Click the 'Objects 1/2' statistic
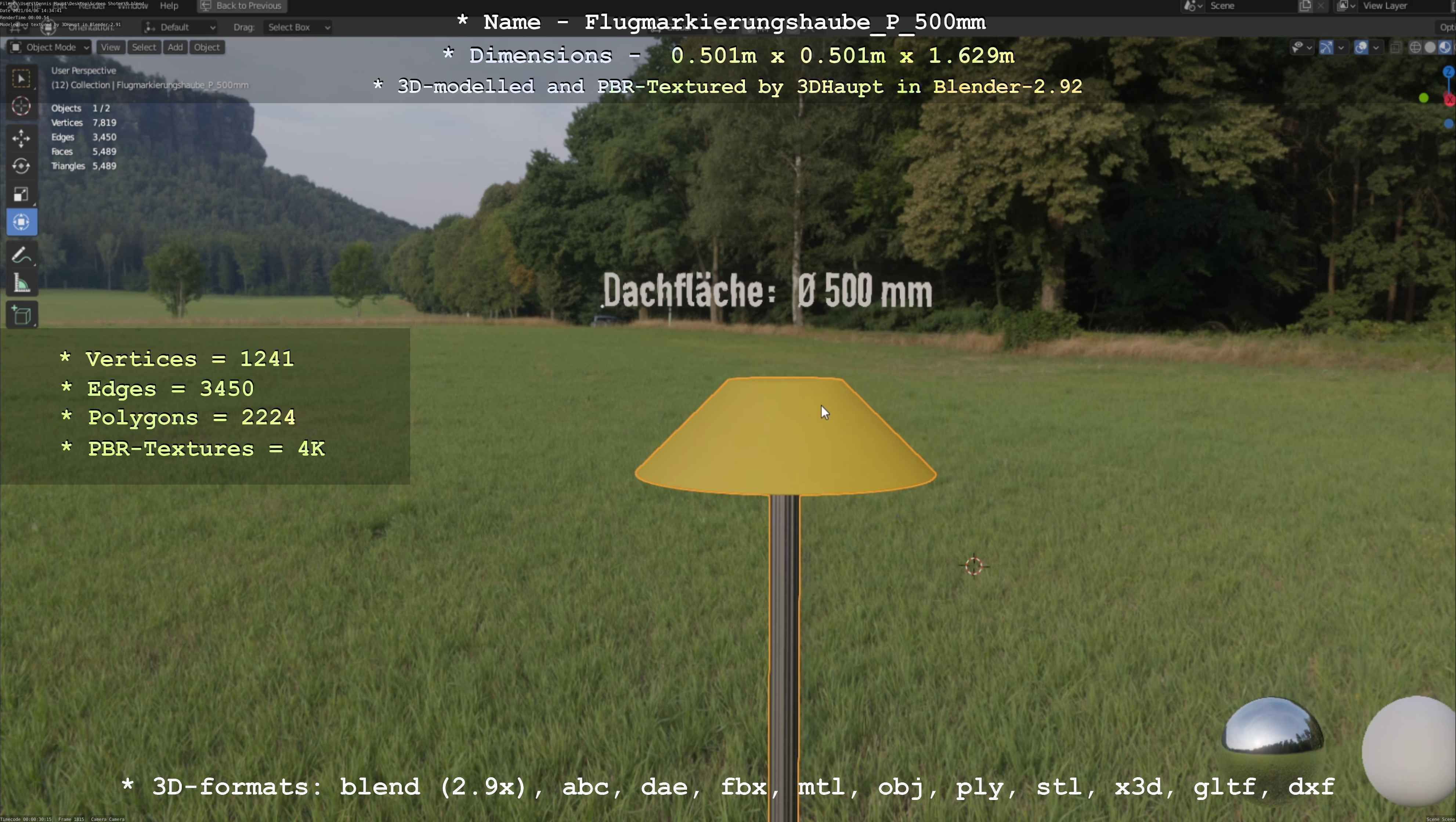Viewport: 1456px width, 822px height. pyautogui.click(x=80, y=108)
